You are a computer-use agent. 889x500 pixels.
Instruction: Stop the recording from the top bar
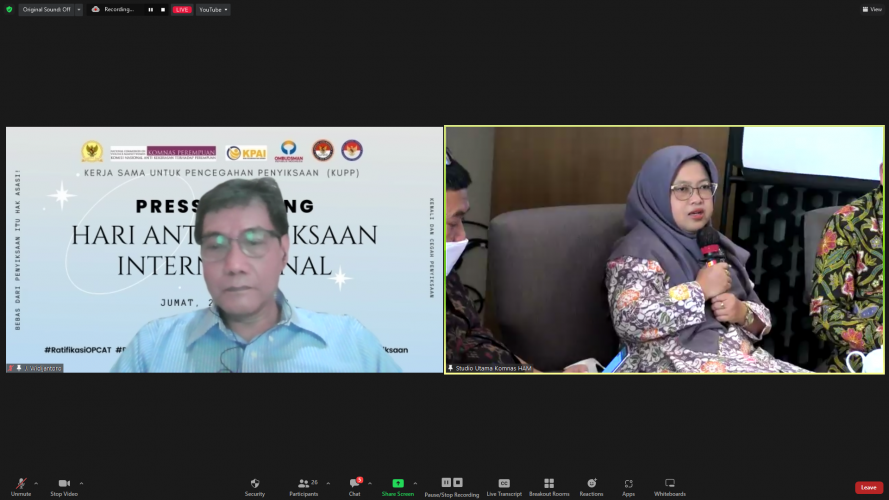[163, 9]
